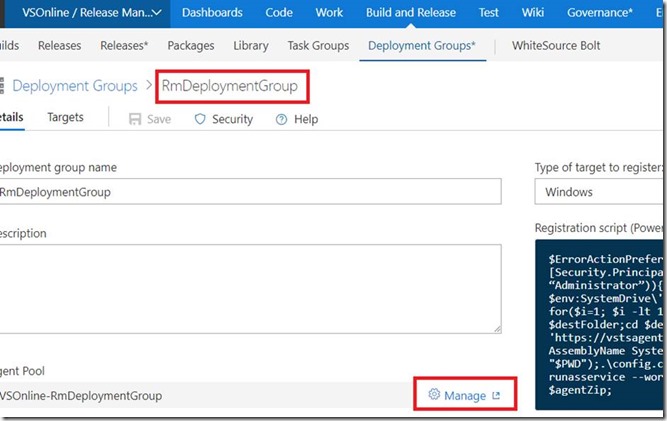Click the Manage external link icon

coord(496,395)
